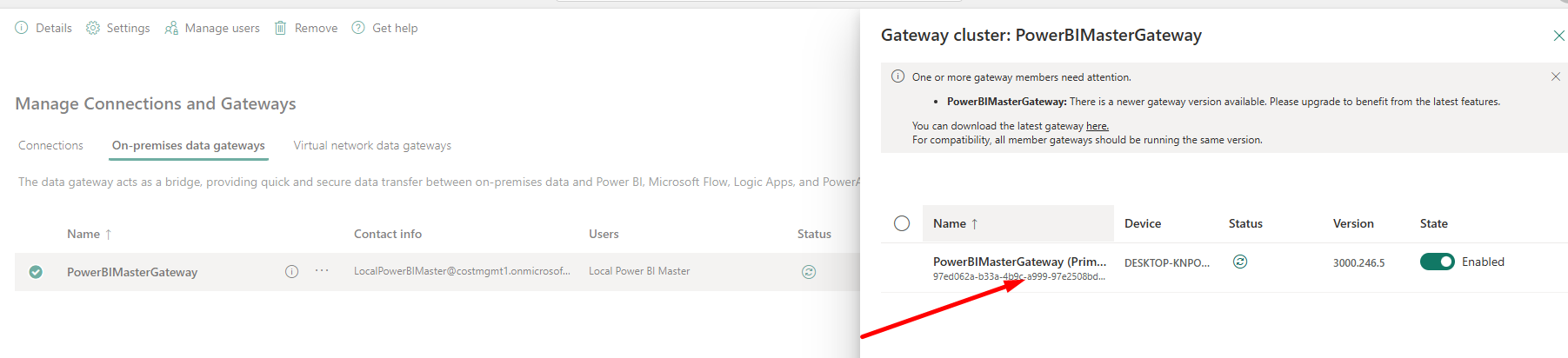Image resolution: width=1568 pixels, height=358 pixels.
Task: Toggle the green check on PowerBIMasterGateway row
Action: (x=36, y=272)
